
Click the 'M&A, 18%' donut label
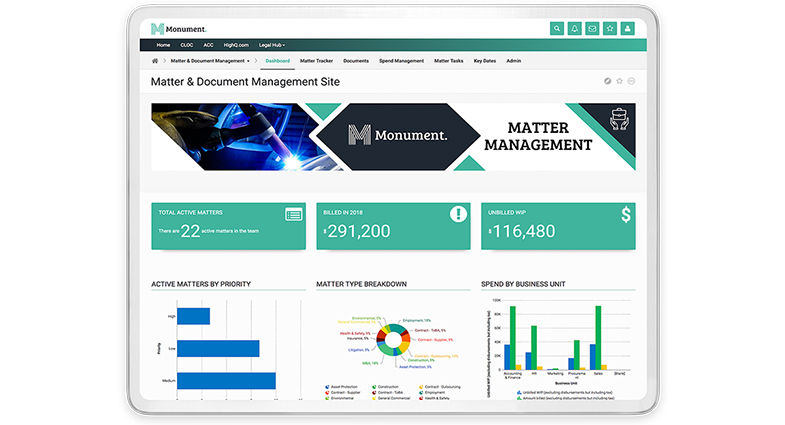point(370,363)
